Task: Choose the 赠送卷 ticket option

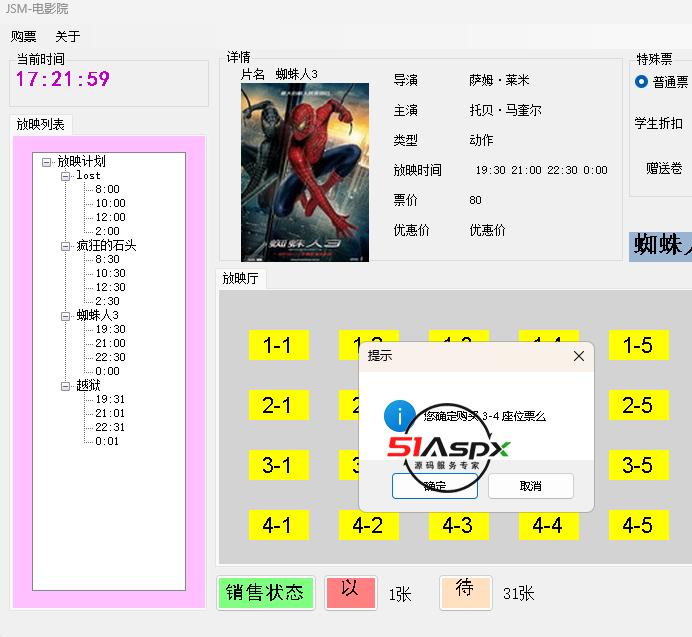Action: click(664, 168)
